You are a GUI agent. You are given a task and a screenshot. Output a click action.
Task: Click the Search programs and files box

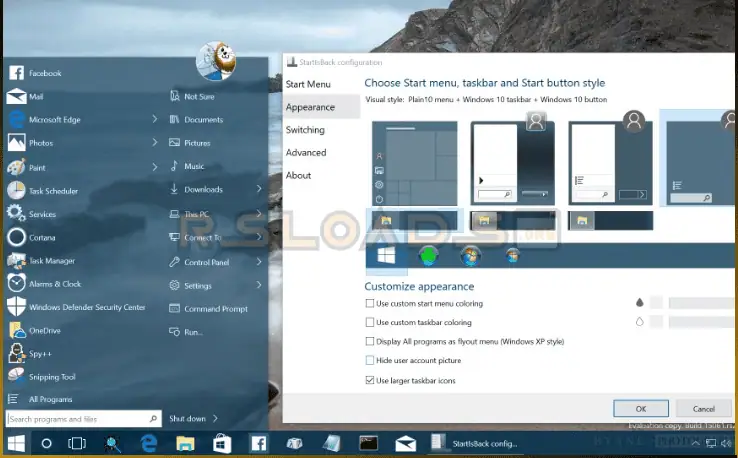[x=82, y=419]
